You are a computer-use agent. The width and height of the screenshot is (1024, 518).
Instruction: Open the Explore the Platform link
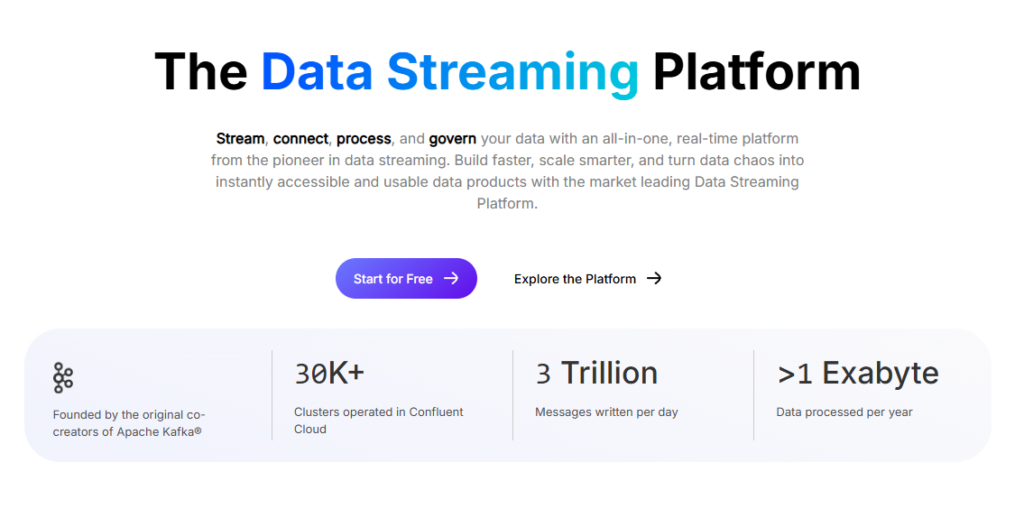(575, 279)
